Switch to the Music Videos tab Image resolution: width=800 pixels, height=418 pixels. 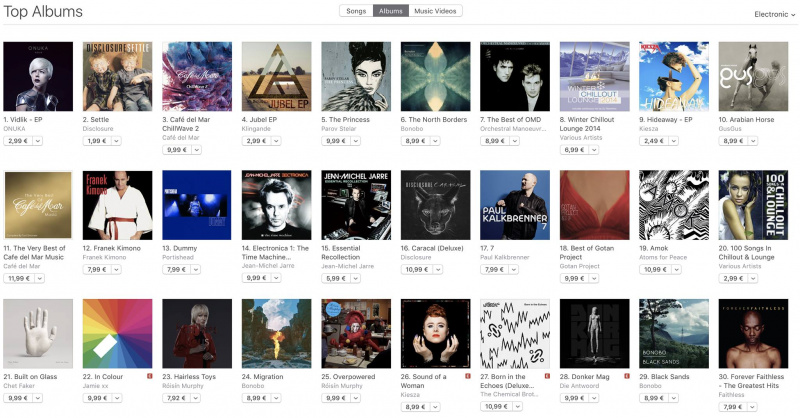click(x=435, y=11)
